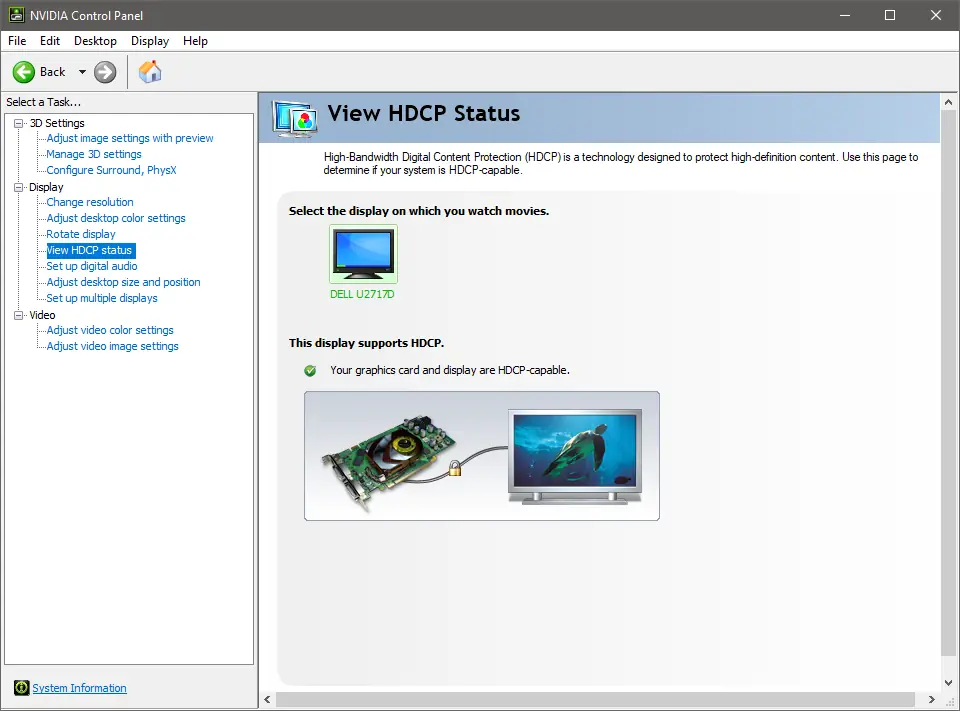This screenshot has height=711, width=960.
Task: Click the Forward arrow icon
Action: 105,72
